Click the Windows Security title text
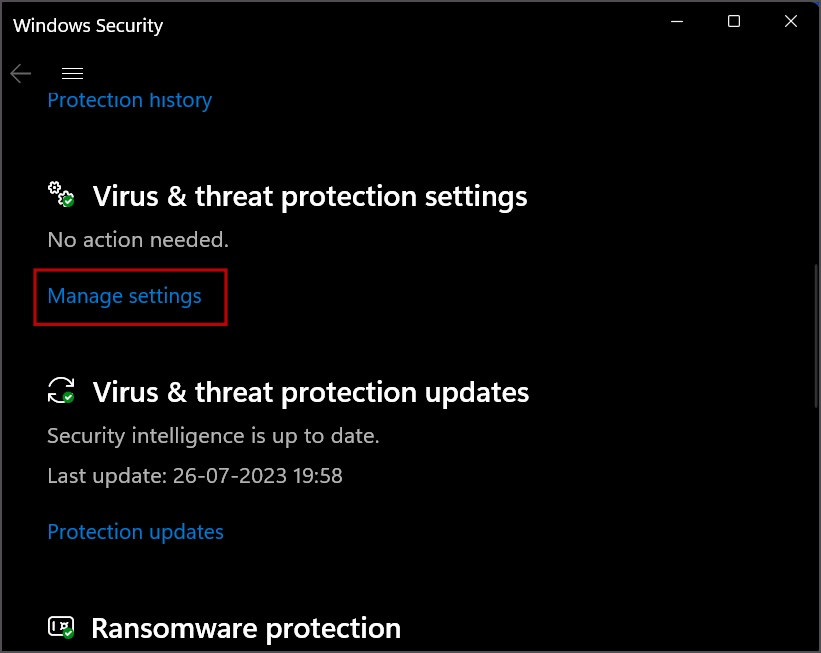Screen dimensions: 821x653 pos(88,26)
